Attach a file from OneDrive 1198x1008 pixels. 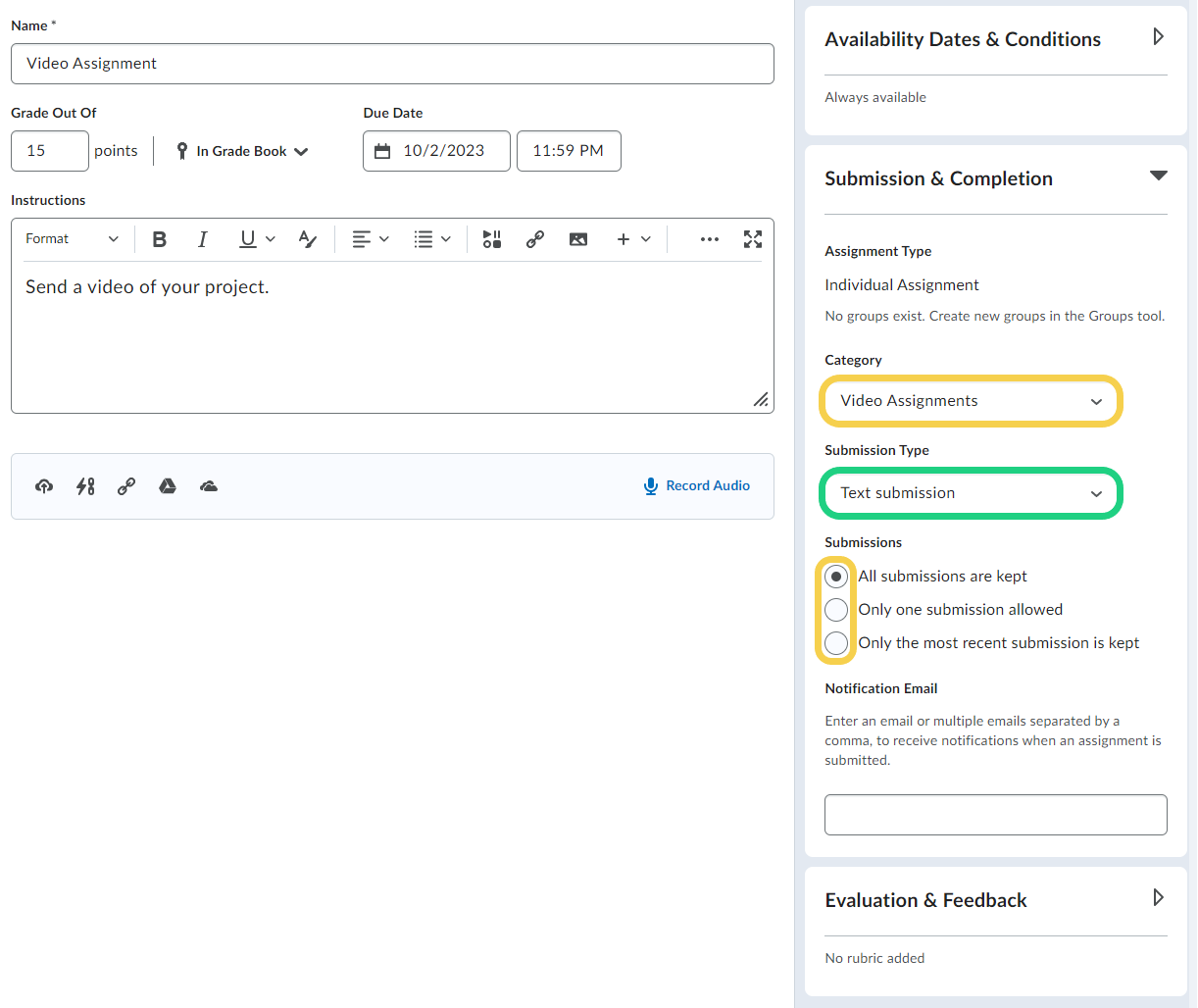[x=209, y=486]
